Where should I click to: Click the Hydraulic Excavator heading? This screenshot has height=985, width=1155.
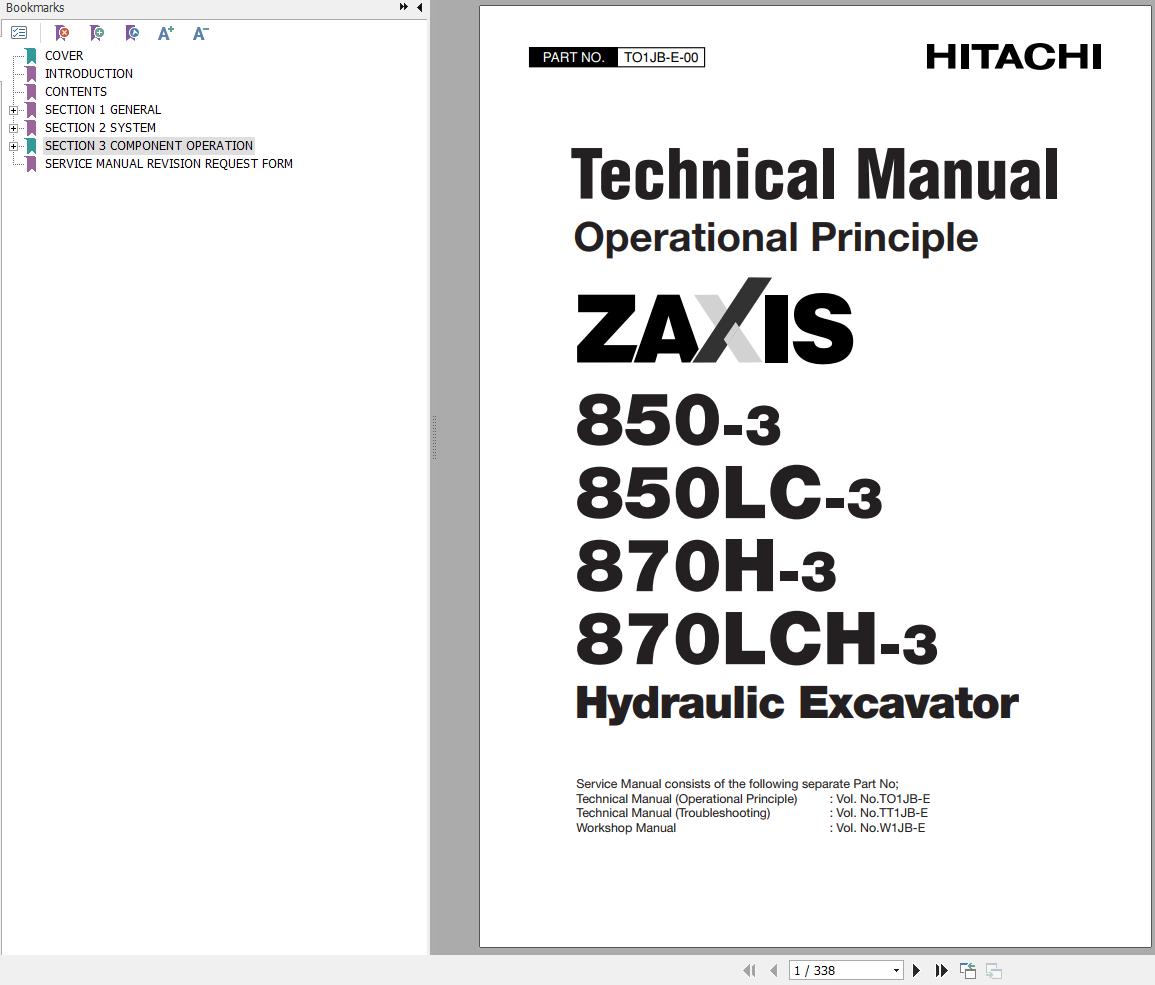coord(796,703)
